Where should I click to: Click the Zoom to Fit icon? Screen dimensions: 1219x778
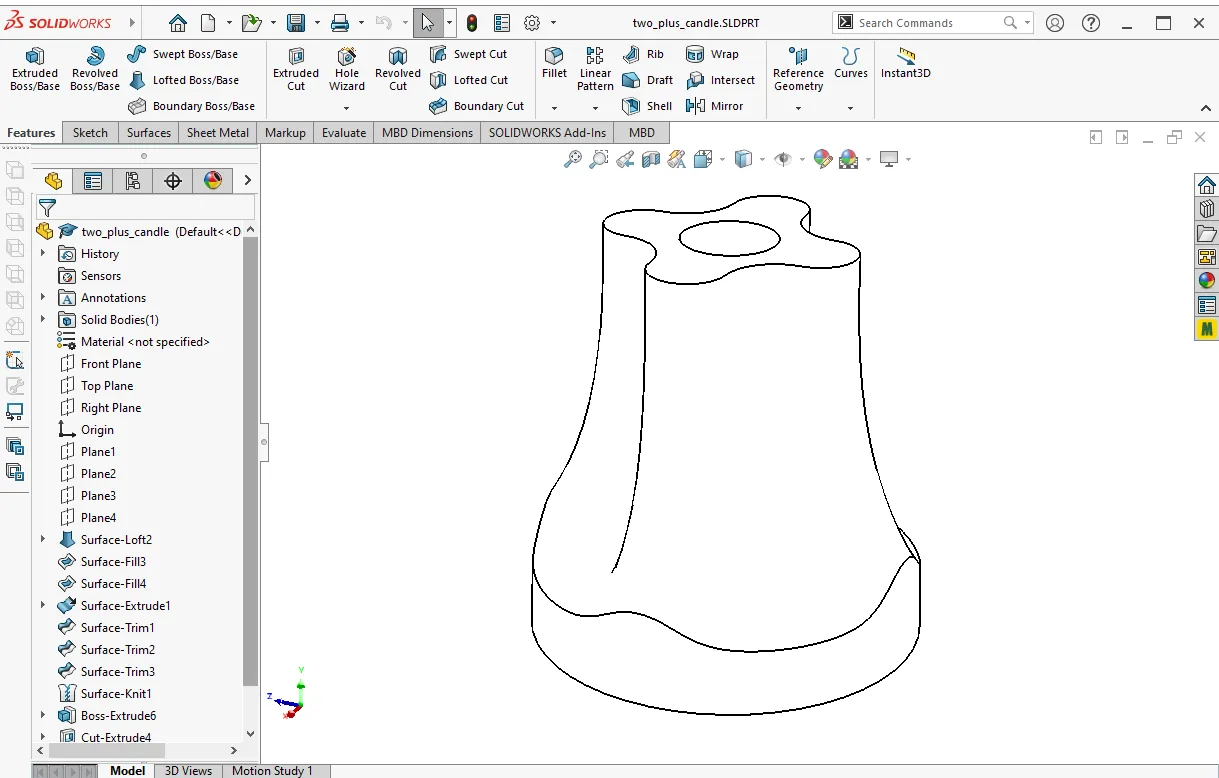pos(573,158)
